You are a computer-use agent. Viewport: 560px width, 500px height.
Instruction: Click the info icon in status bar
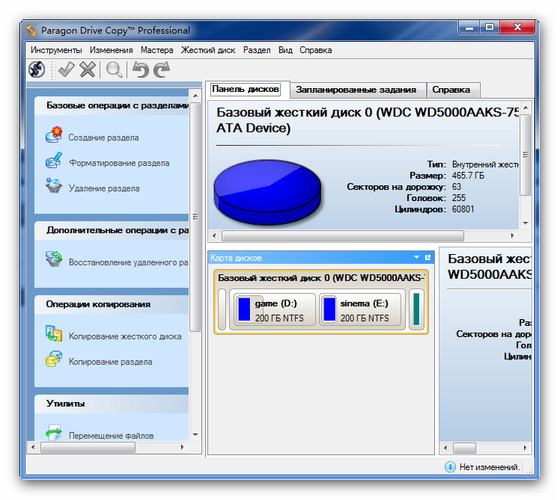[x=450, y=466]
